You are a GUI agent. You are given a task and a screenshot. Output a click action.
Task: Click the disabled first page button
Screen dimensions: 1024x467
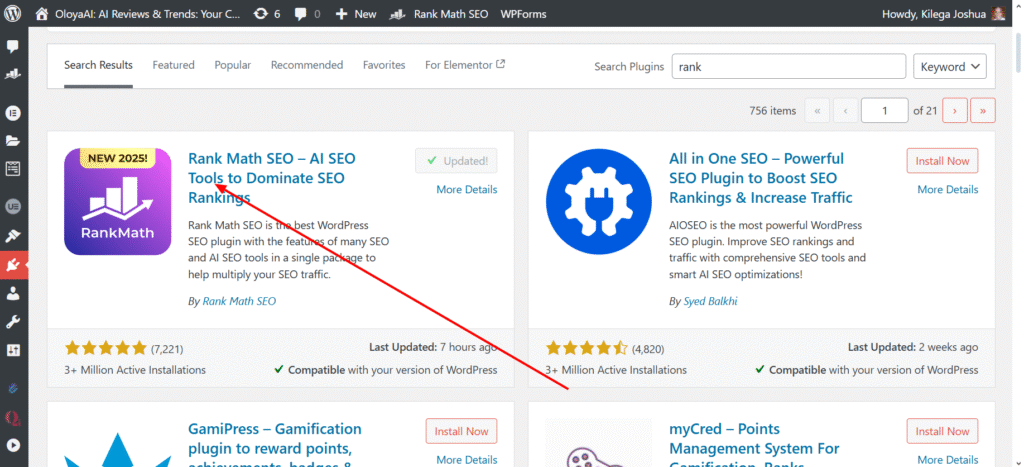tap(817, 110)
